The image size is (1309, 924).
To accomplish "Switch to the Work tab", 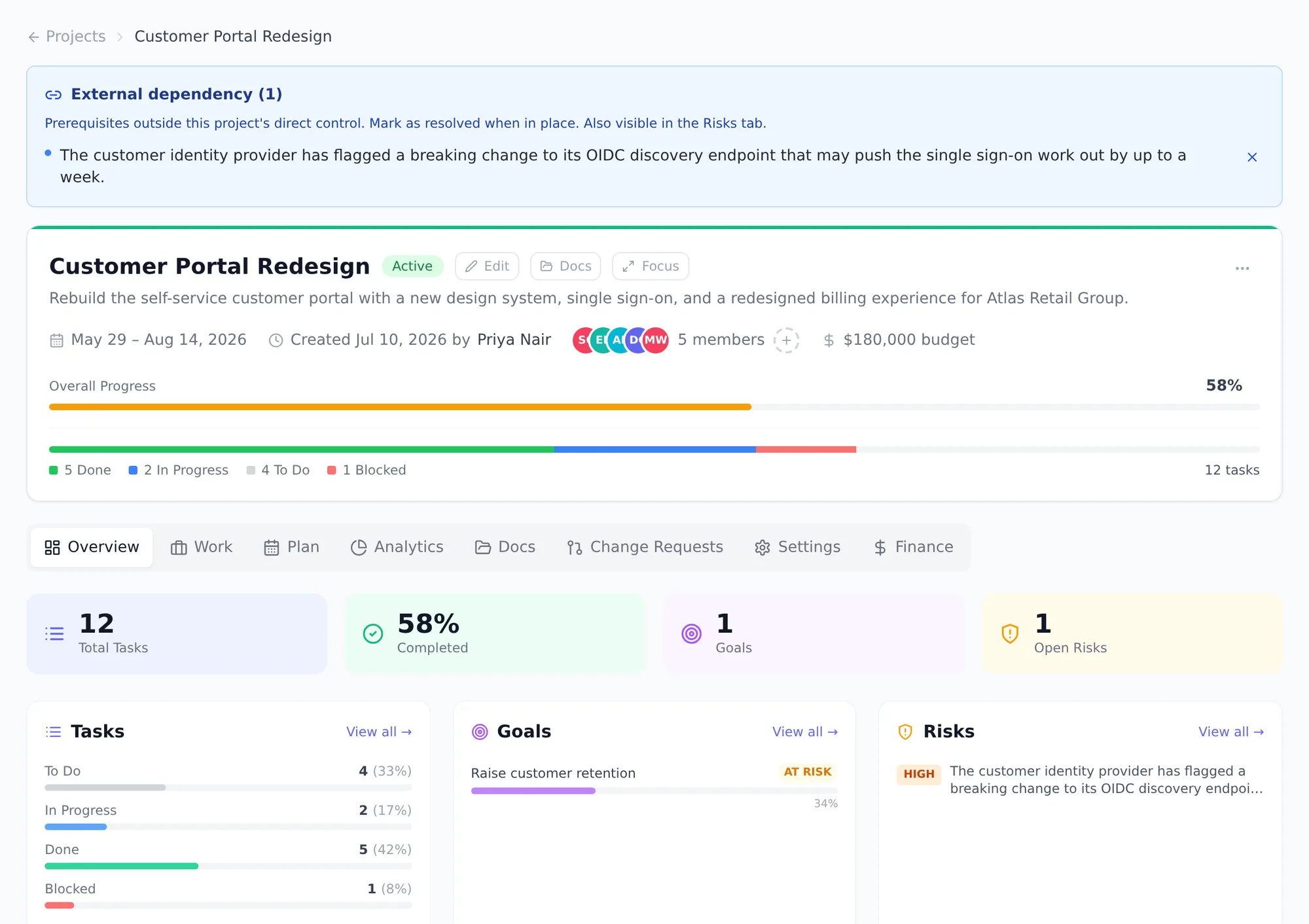I will click(x=202, y=547).
